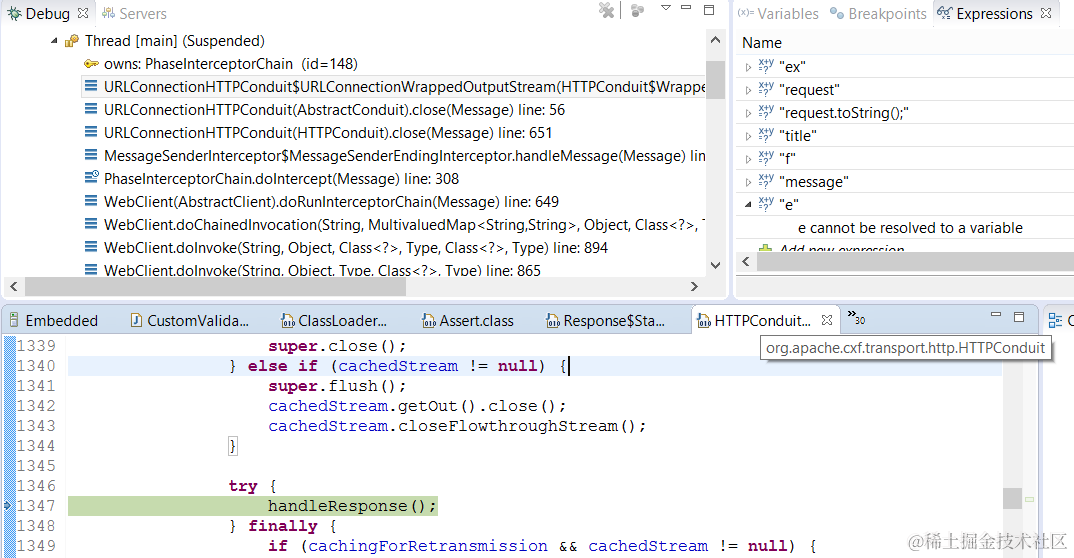The height and width of the screenshot is (558, 1074).
Task: Open the Debug view menu dropdown
Action: click(x=666, y=8)
